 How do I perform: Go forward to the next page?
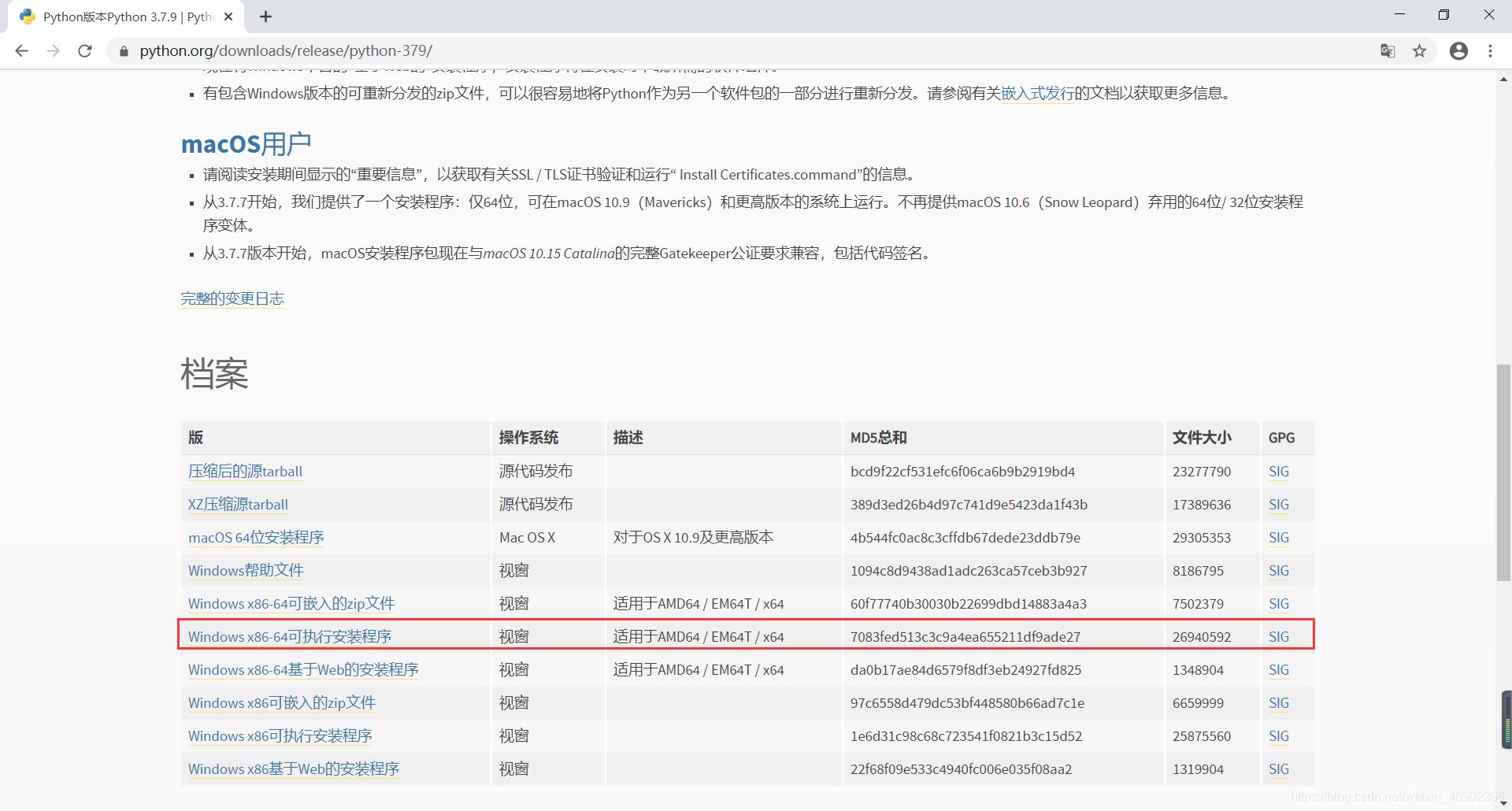(53, 51)
